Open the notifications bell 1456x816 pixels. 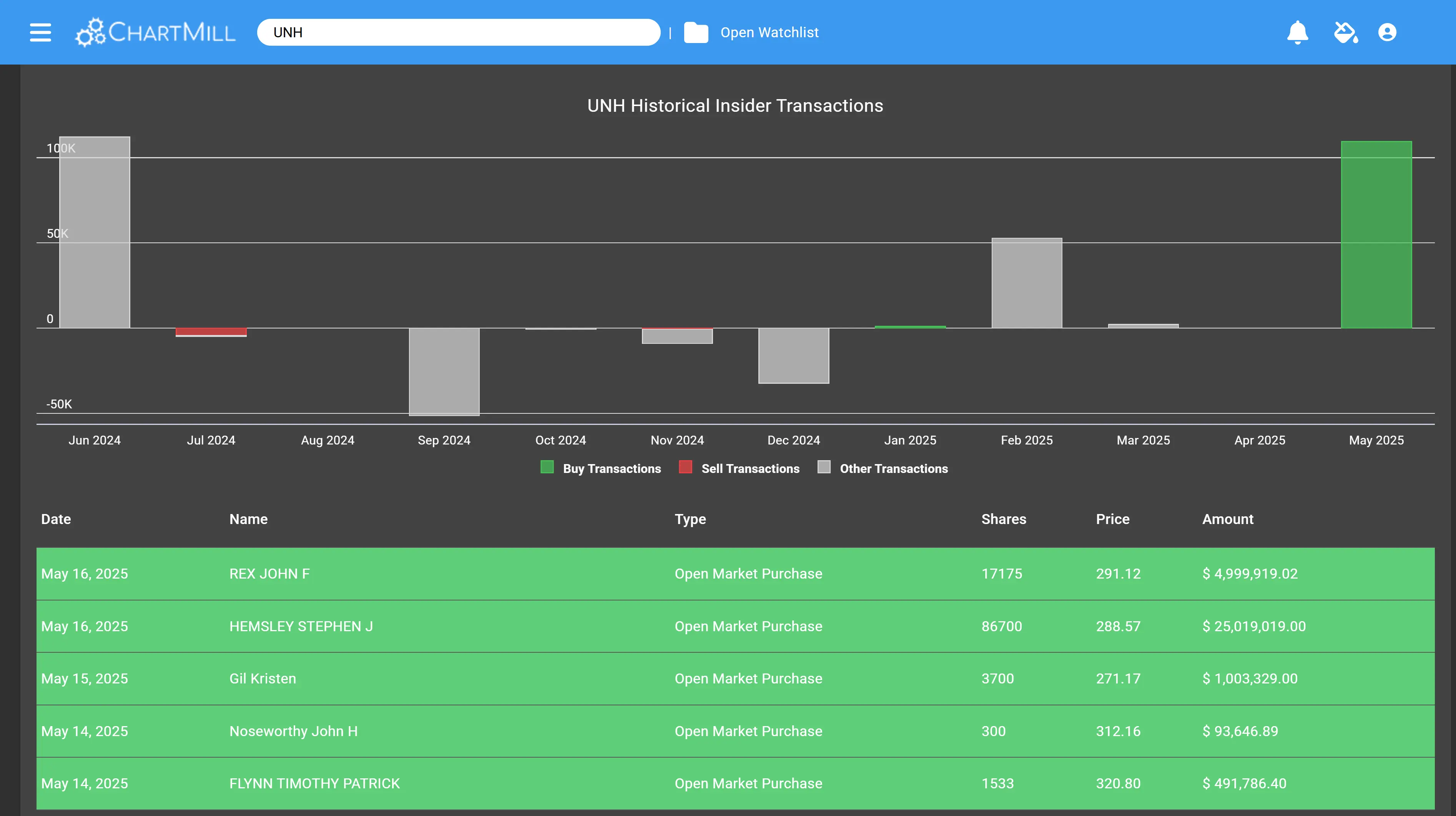pos(1297,32)
